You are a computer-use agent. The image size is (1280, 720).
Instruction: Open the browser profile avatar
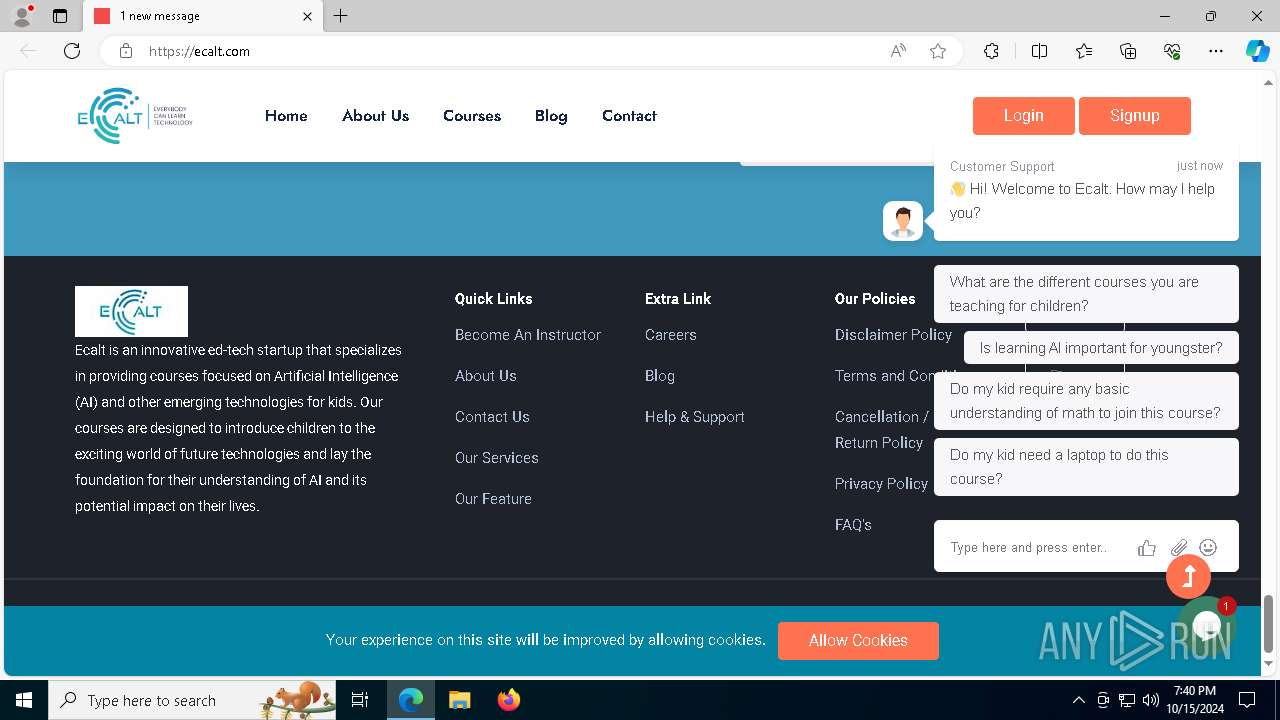click(21, 16)
